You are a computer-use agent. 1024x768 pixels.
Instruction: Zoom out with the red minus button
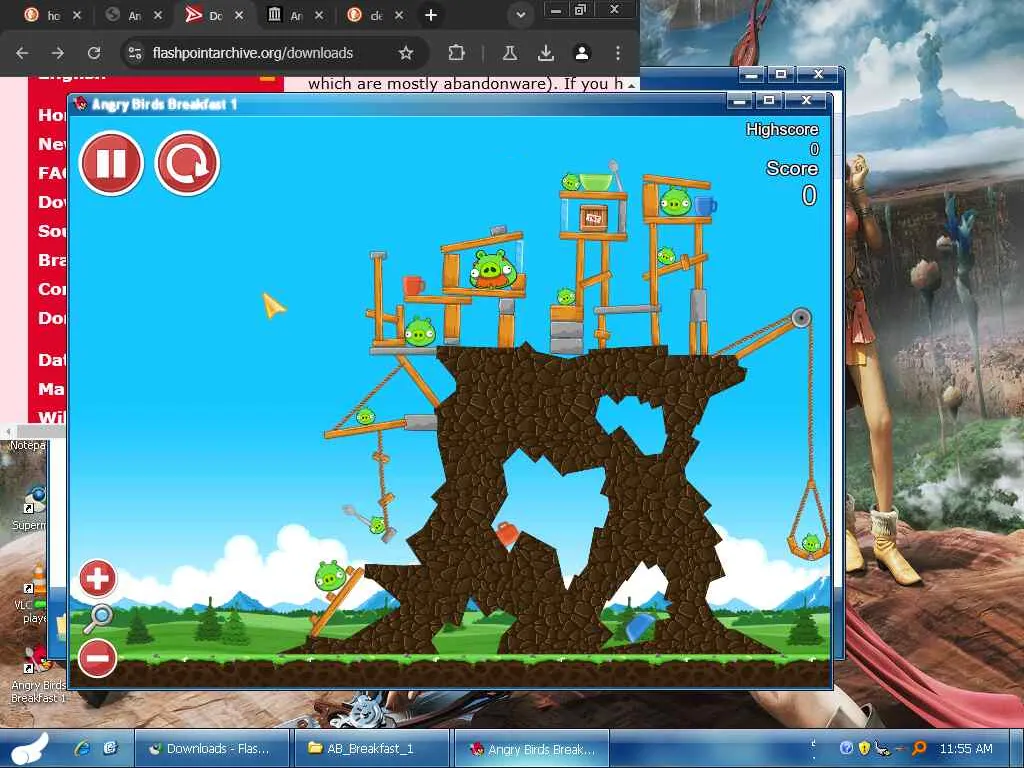(x=97, y=658)
